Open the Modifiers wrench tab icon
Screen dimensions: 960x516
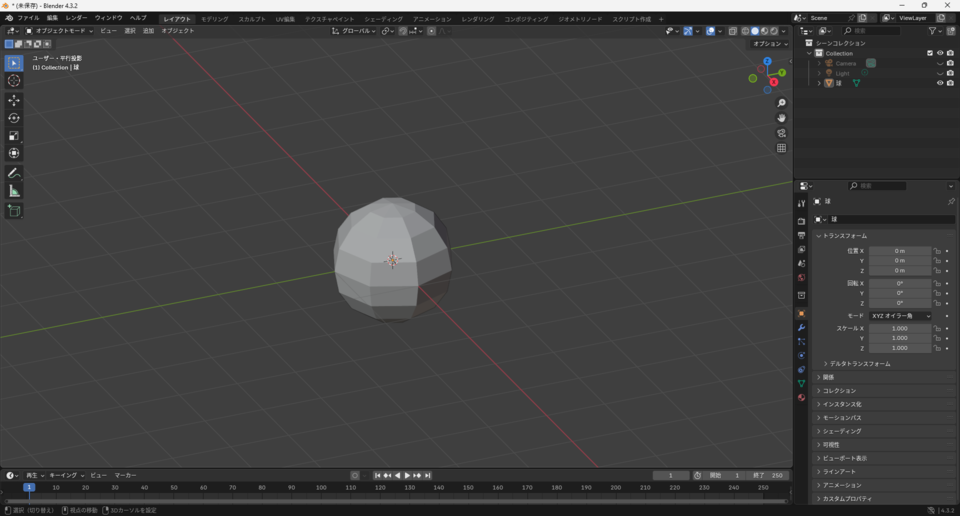tap(801, 327)
